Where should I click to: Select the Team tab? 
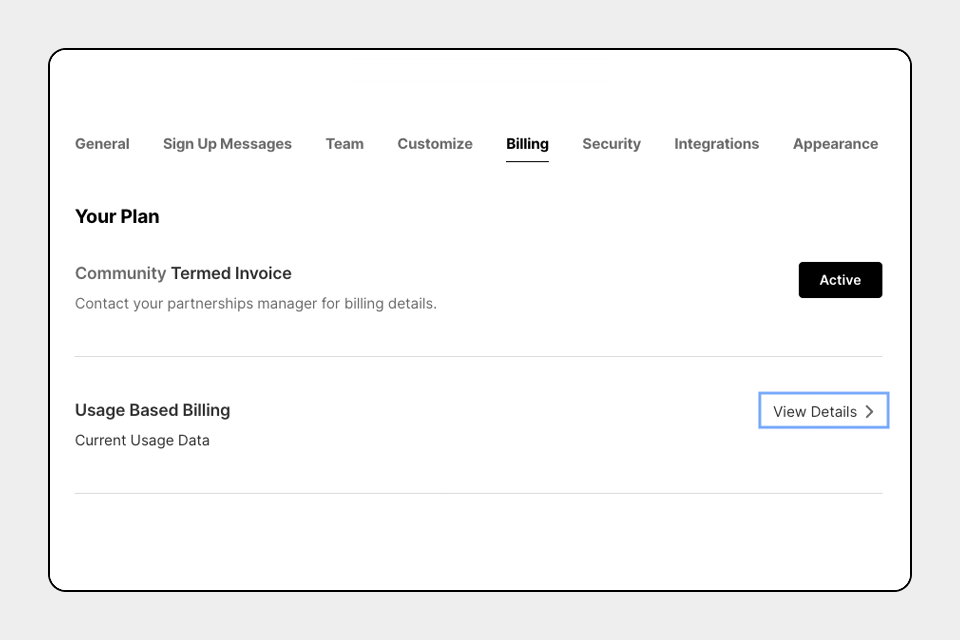click(x=344, y=144)
